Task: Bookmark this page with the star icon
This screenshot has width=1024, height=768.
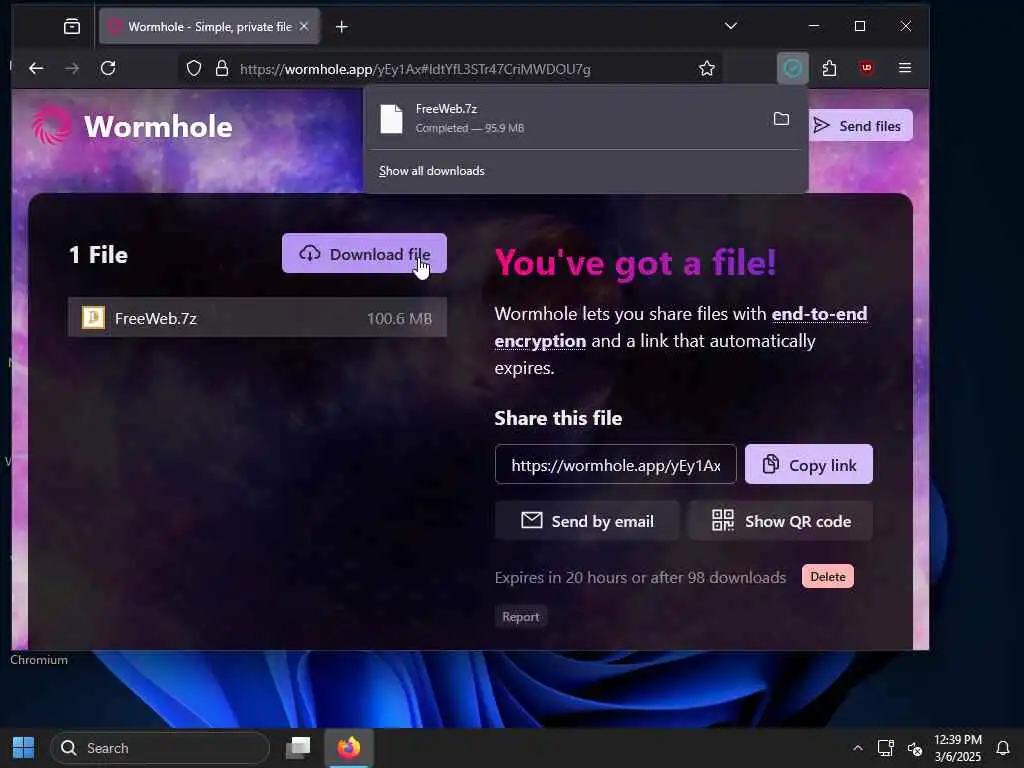Action: tap(707, 69)
